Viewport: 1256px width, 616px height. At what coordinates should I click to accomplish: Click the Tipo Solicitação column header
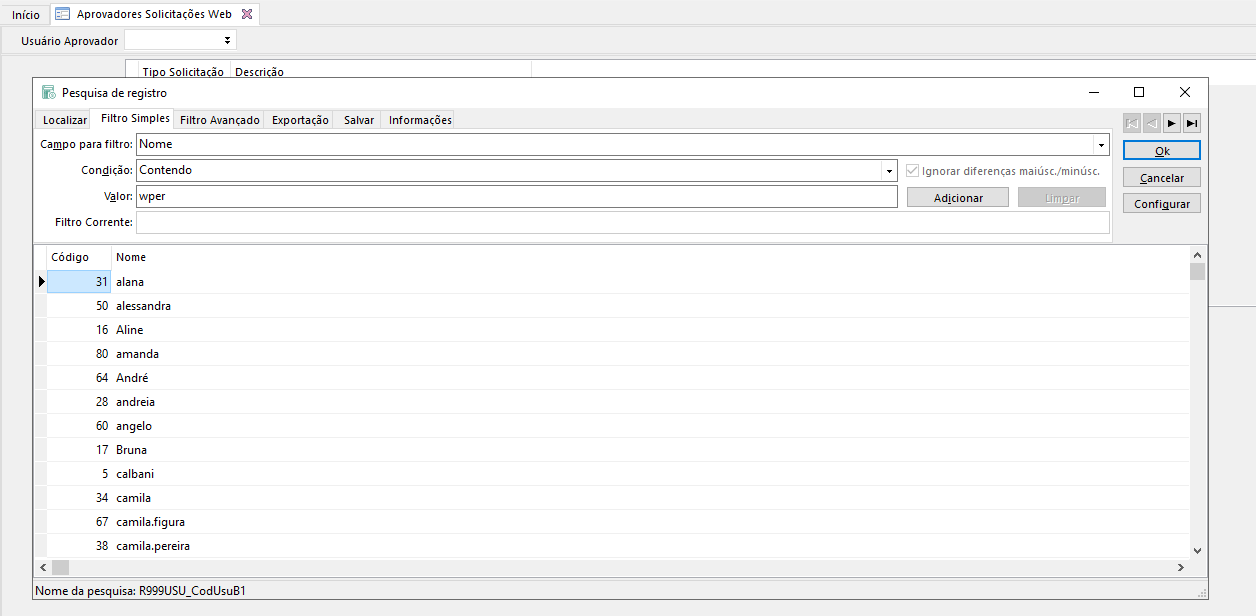tap(183, 72)
